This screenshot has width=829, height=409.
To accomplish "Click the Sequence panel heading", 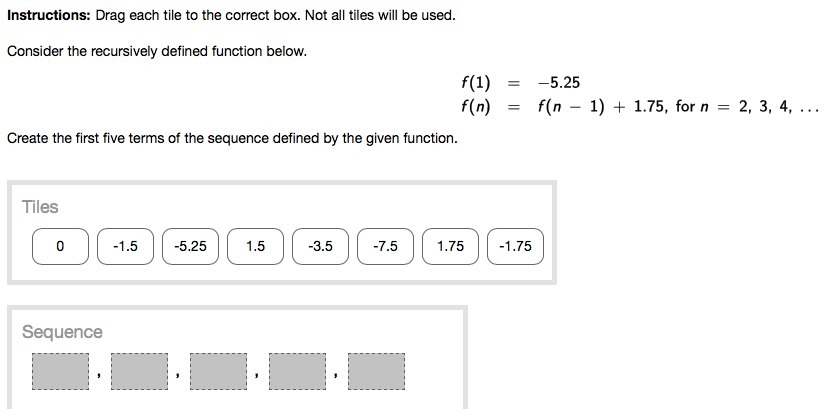I will point(62,332).
